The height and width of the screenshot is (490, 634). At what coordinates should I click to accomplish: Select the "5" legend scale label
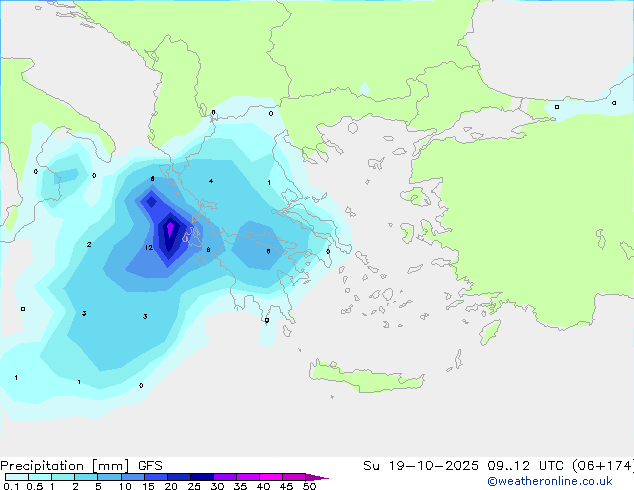[x=98, y=486]
